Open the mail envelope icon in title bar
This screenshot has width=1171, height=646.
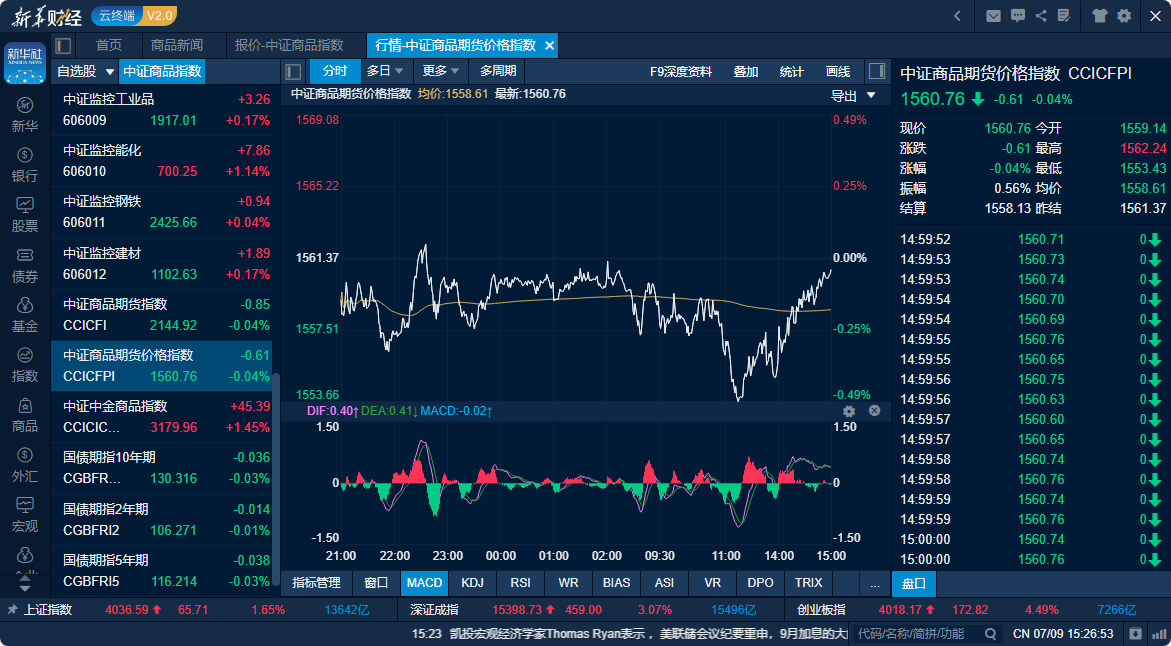point(993,16)
